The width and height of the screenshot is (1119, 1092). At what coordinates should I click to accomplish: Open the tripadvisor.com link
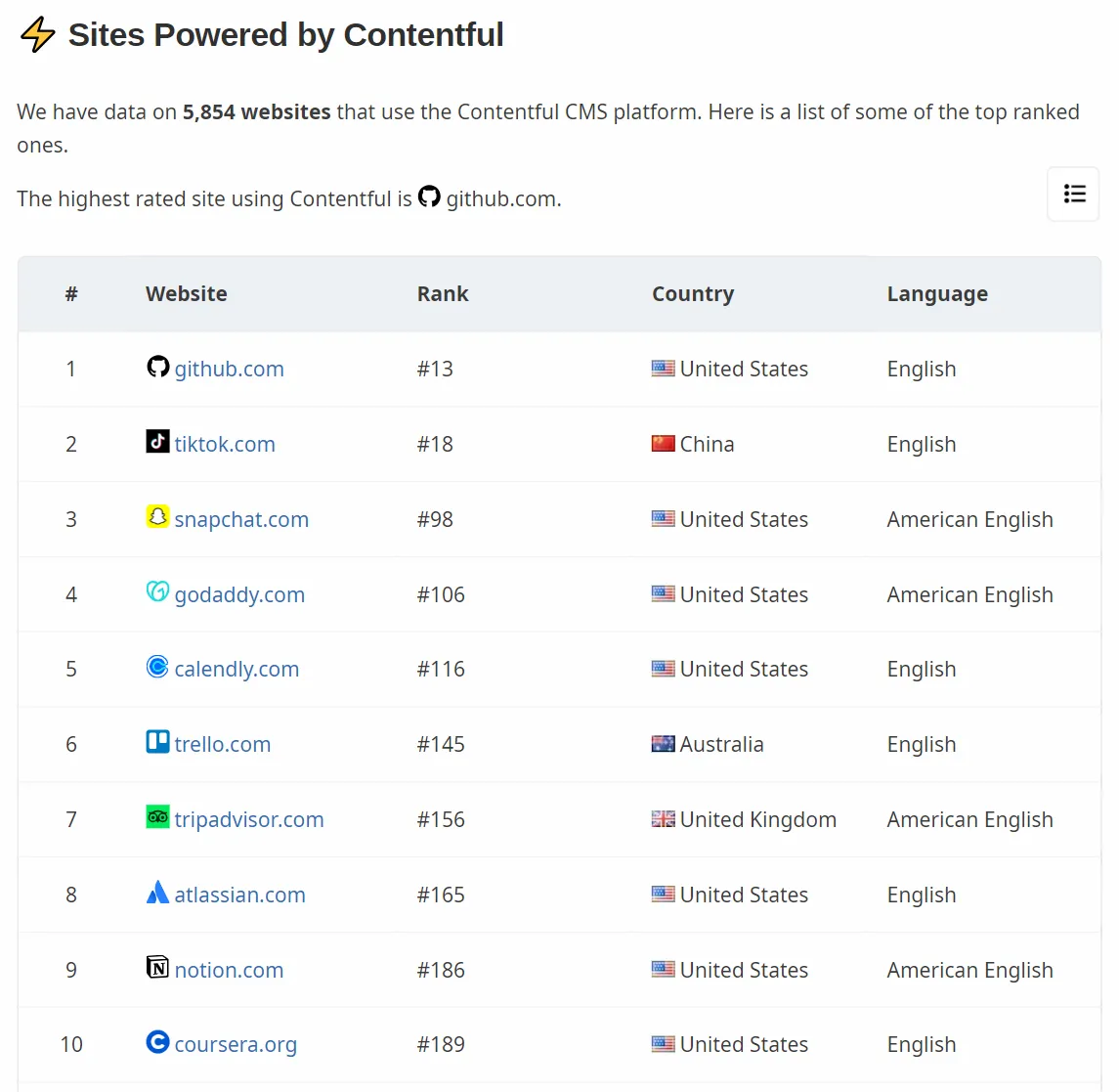pyautogui.click(x=249, y=819)
